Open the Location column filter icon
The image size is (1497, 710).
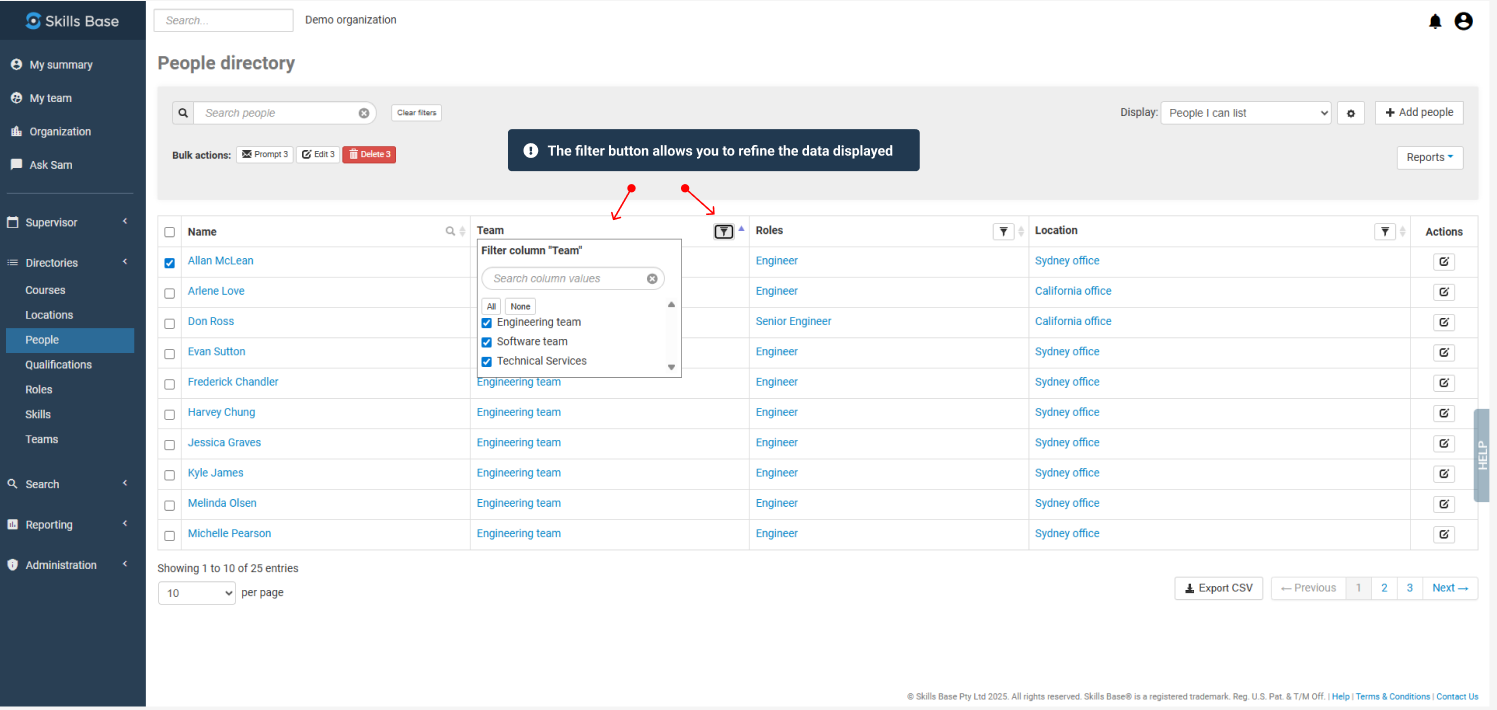coord(1384,232)
